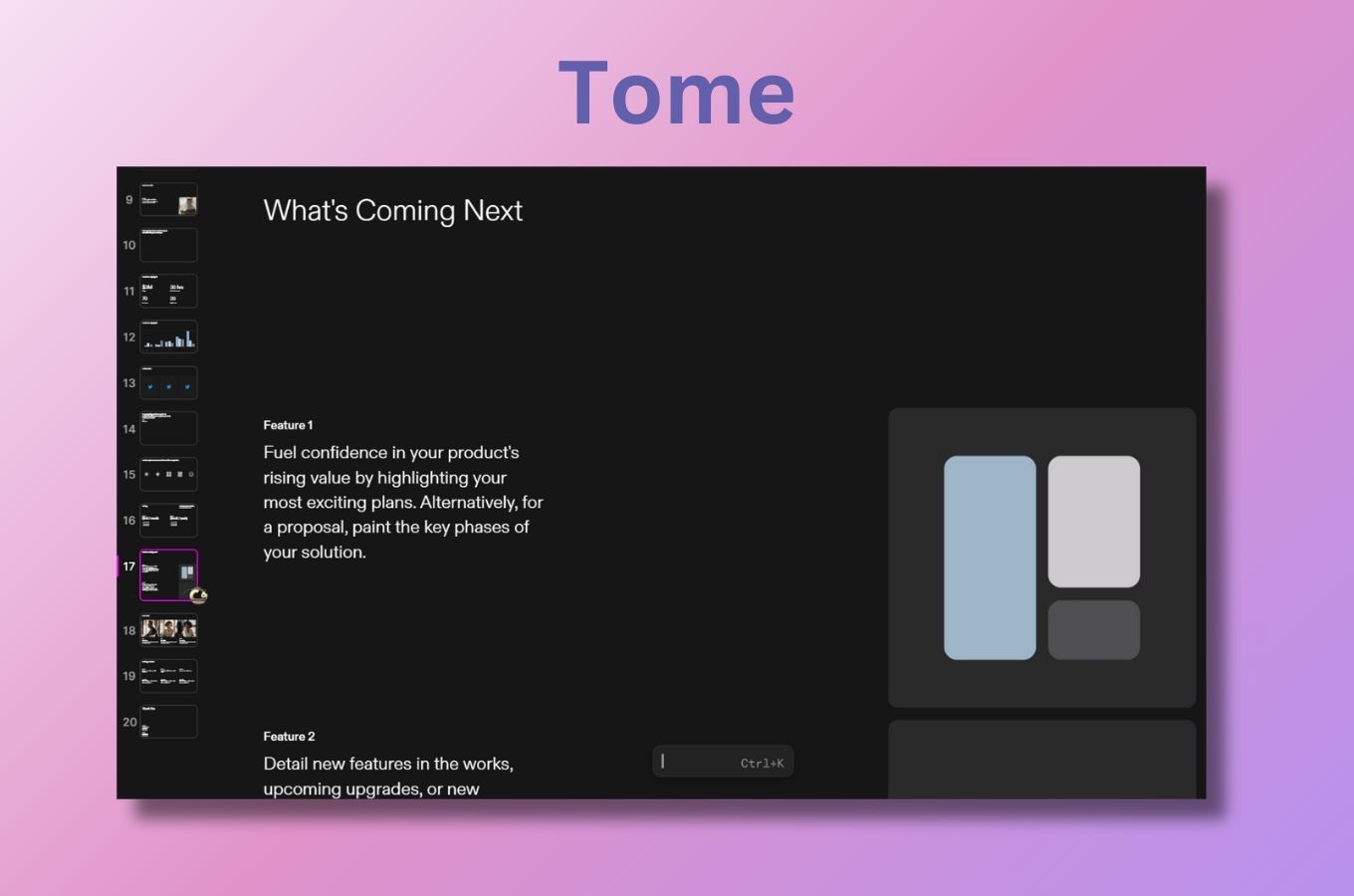Image resolution: width=1354 pixels, height=896 pixels.
Task: Click the 'Detail new features in the works' paragraph
Action: click(x=388, y=776)
